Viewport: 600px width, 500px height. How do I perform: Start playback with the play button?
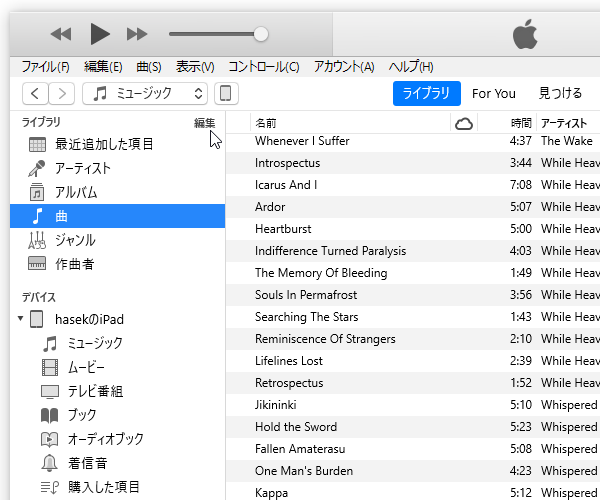(x=100, y=34)
